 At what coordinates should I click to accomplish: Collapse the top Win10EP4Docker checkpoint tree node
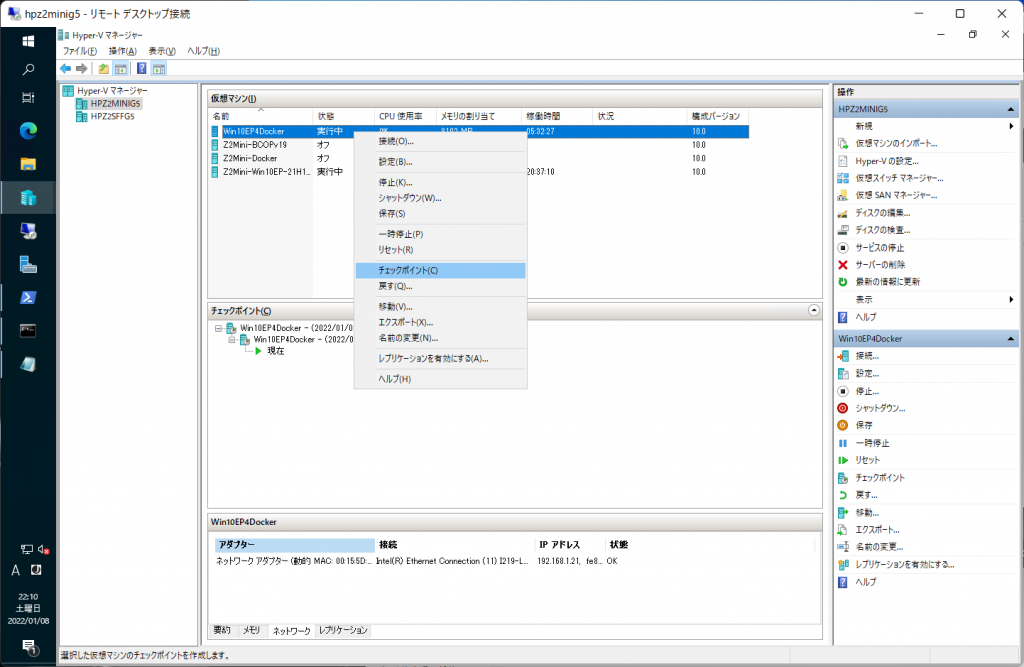[x=218, y=328]
